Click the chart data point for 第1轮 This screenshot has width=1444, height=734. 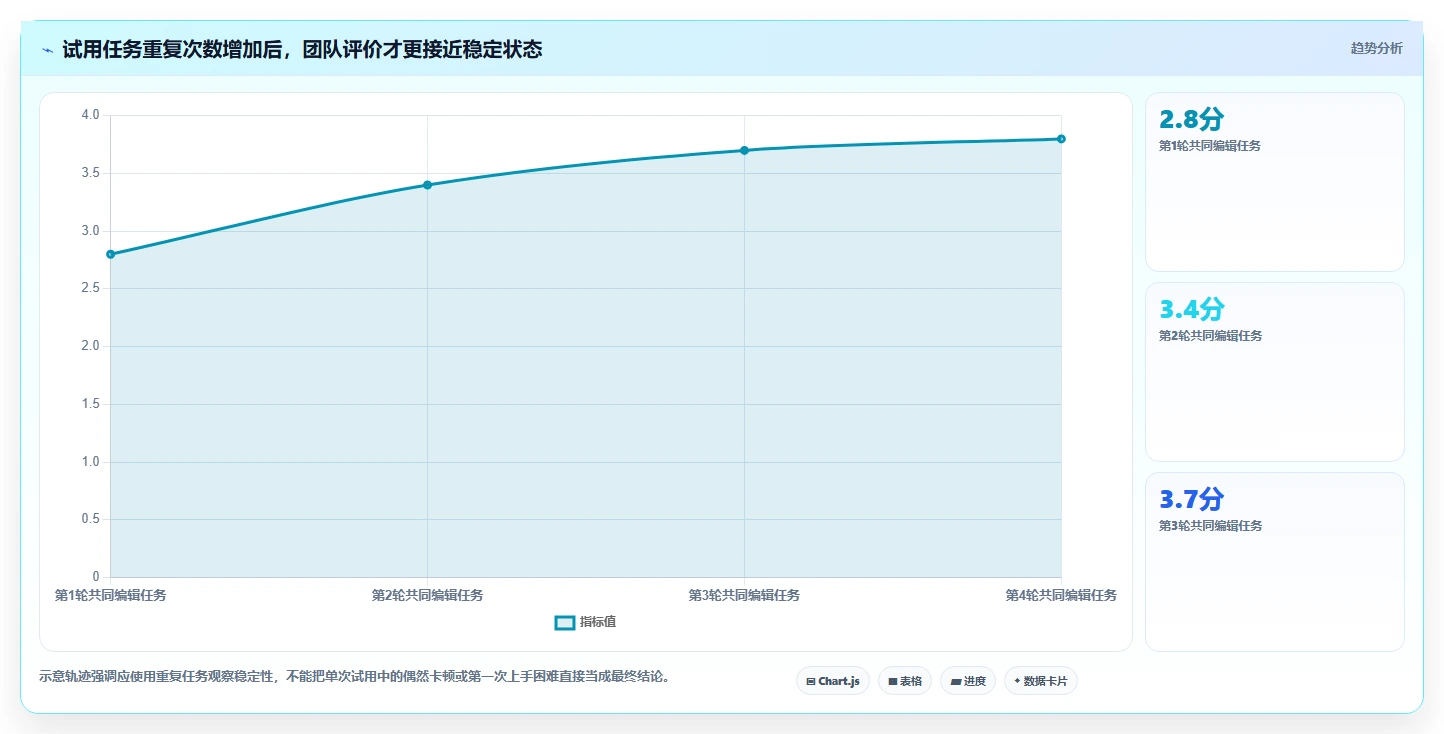click(110, 254)
